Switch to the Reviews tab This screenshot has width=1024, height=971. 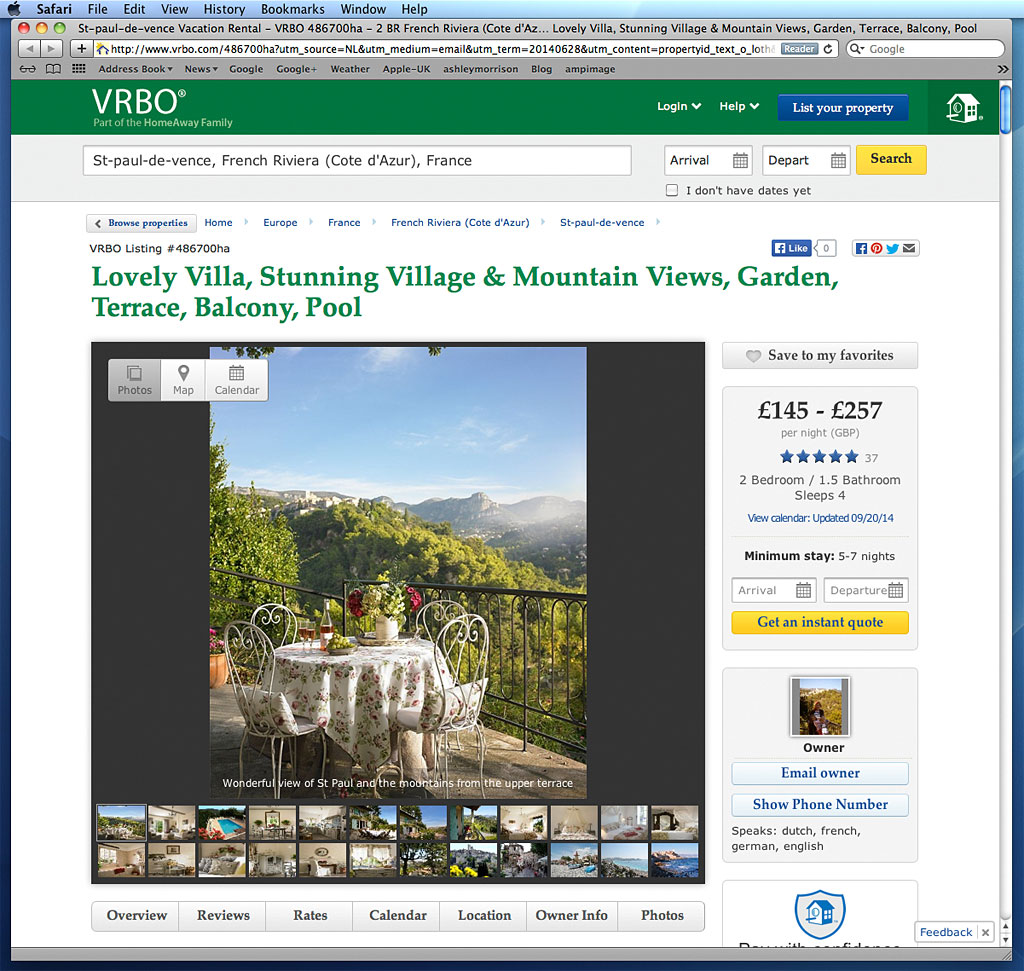click(x=222, y=915)
